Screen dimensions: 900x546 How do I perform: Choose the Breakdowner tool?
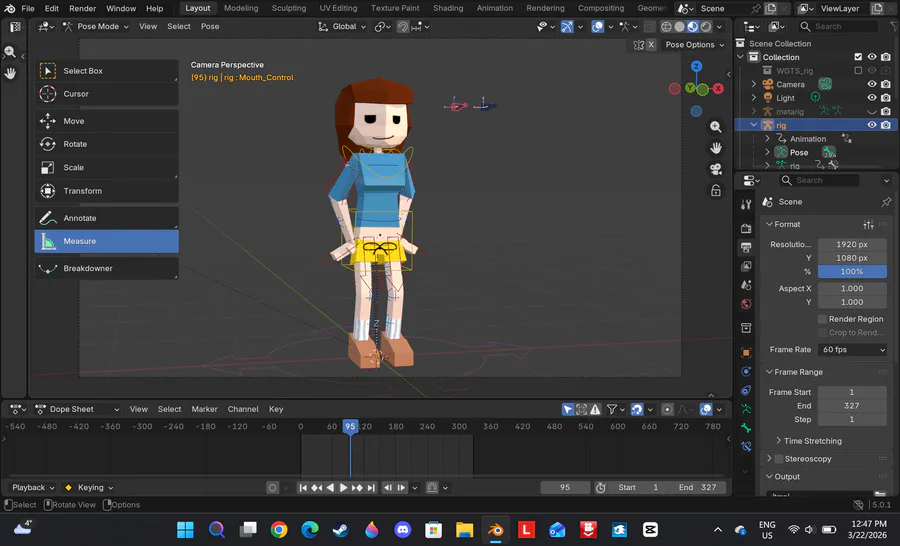click(87, 269)
